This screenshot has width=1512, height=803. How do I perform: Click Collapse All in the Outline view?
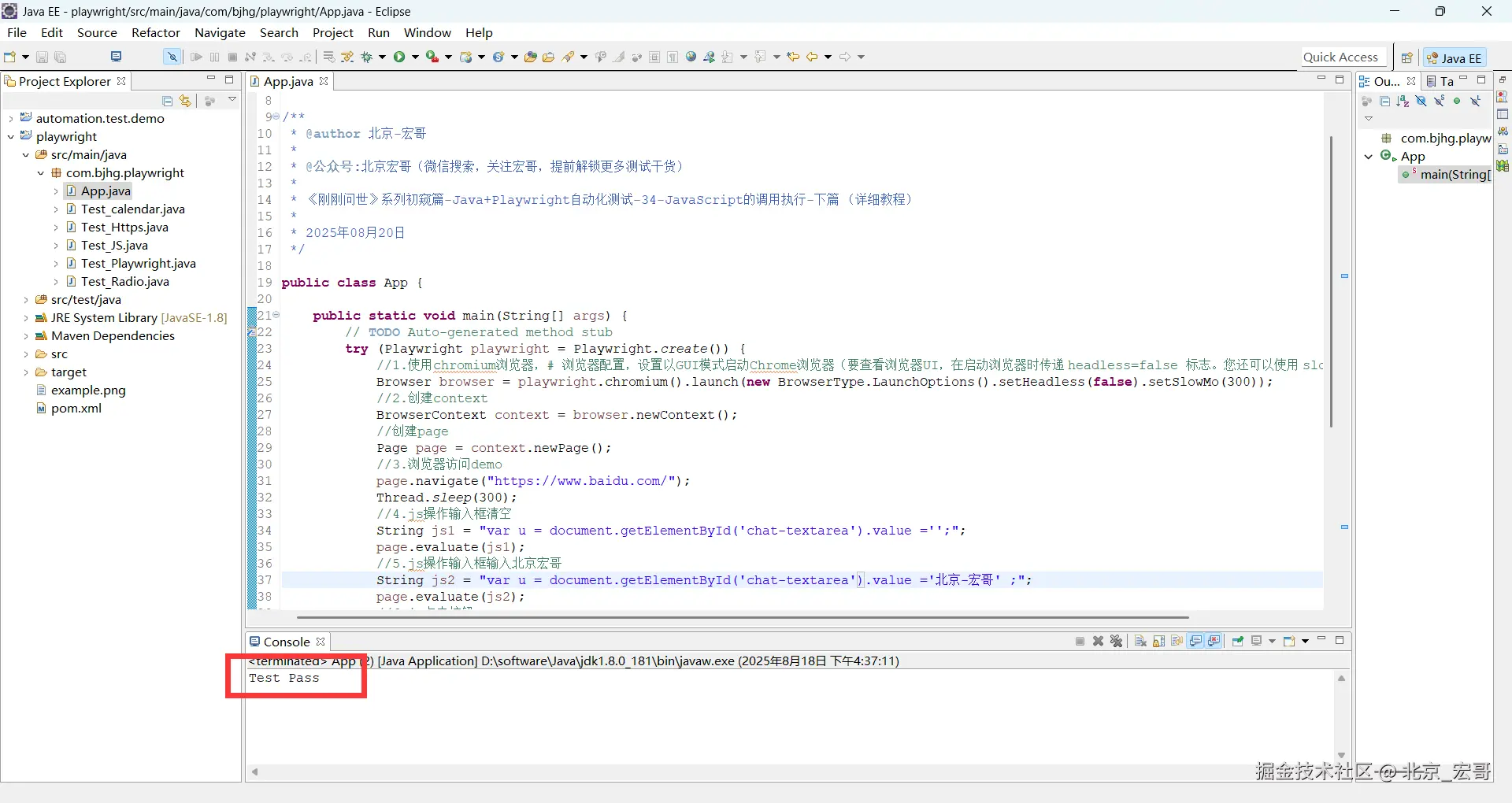pyautogui.click(x=1385, y=101)
